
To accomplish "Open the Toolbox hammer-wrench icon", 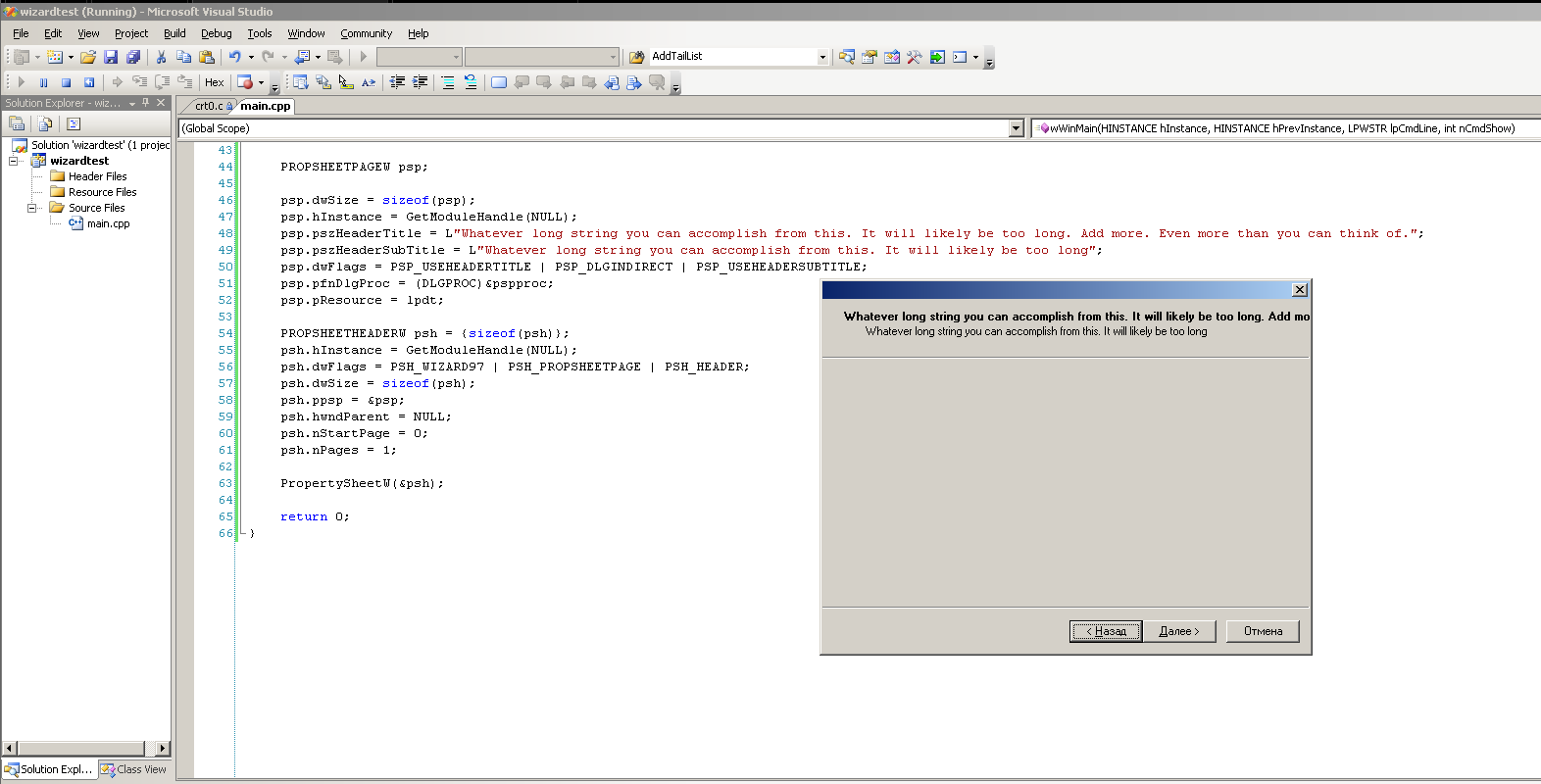I will click(914, 57).
